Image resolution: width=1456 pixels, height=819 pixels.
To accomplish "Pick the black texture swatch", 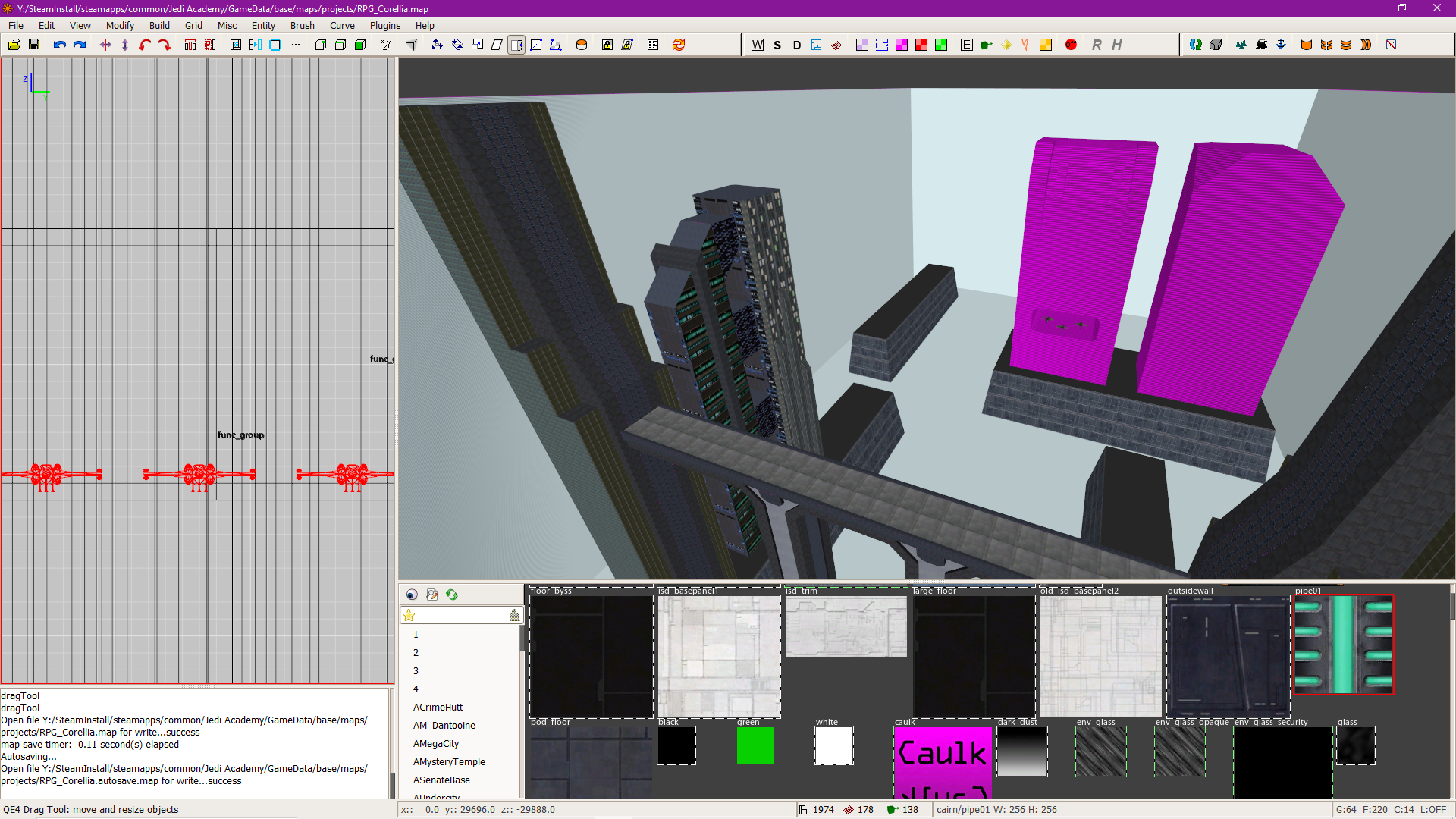I will coord(676,745).
